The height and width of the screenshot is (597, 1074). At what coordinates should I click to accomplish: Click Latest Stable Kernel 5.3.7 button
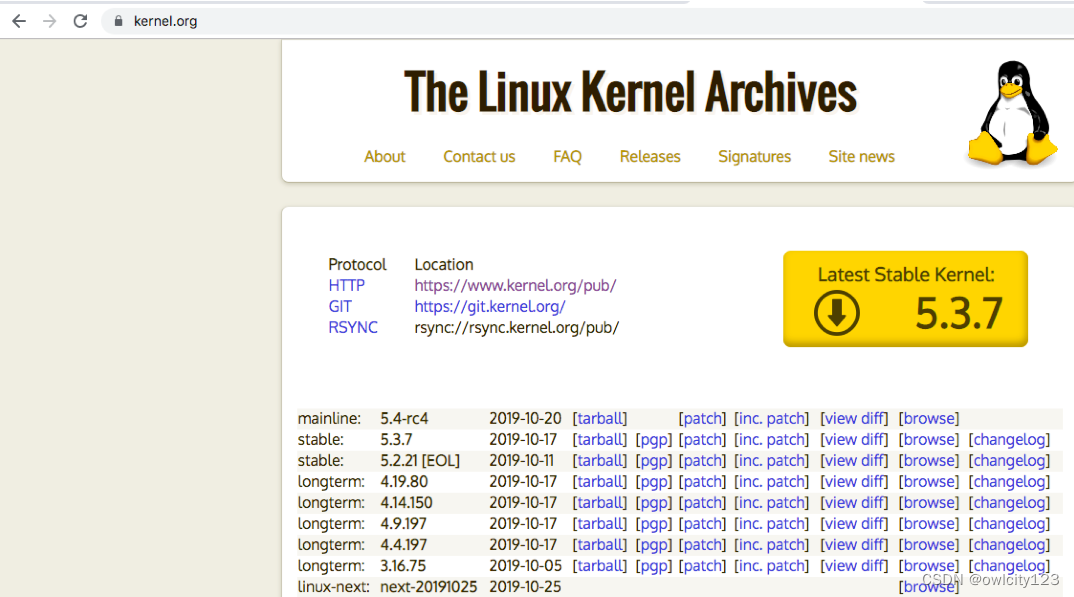(x=905, y=299)
